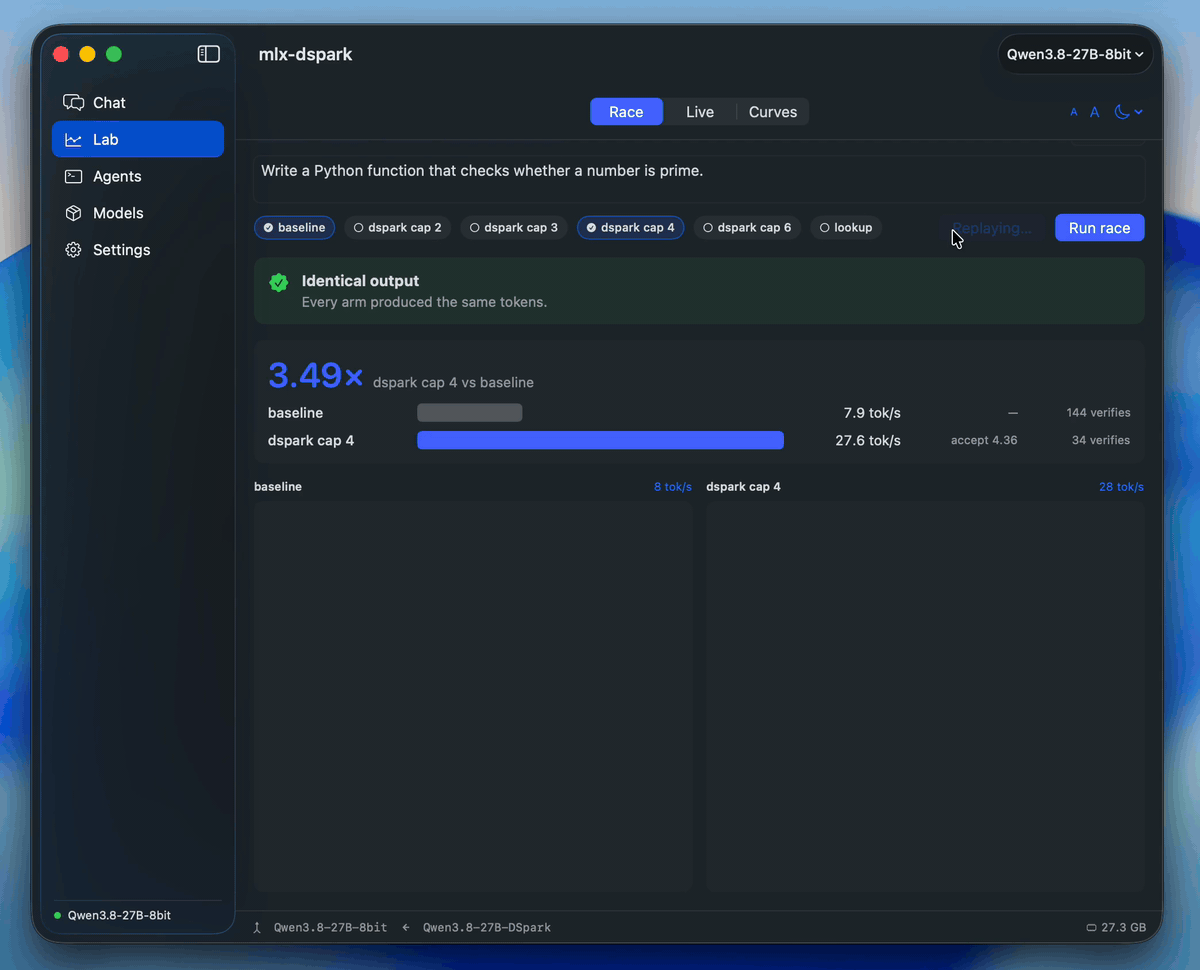Toggle the sidebar panel icon
Screen dimensions: 1200x970
point(208,54)
